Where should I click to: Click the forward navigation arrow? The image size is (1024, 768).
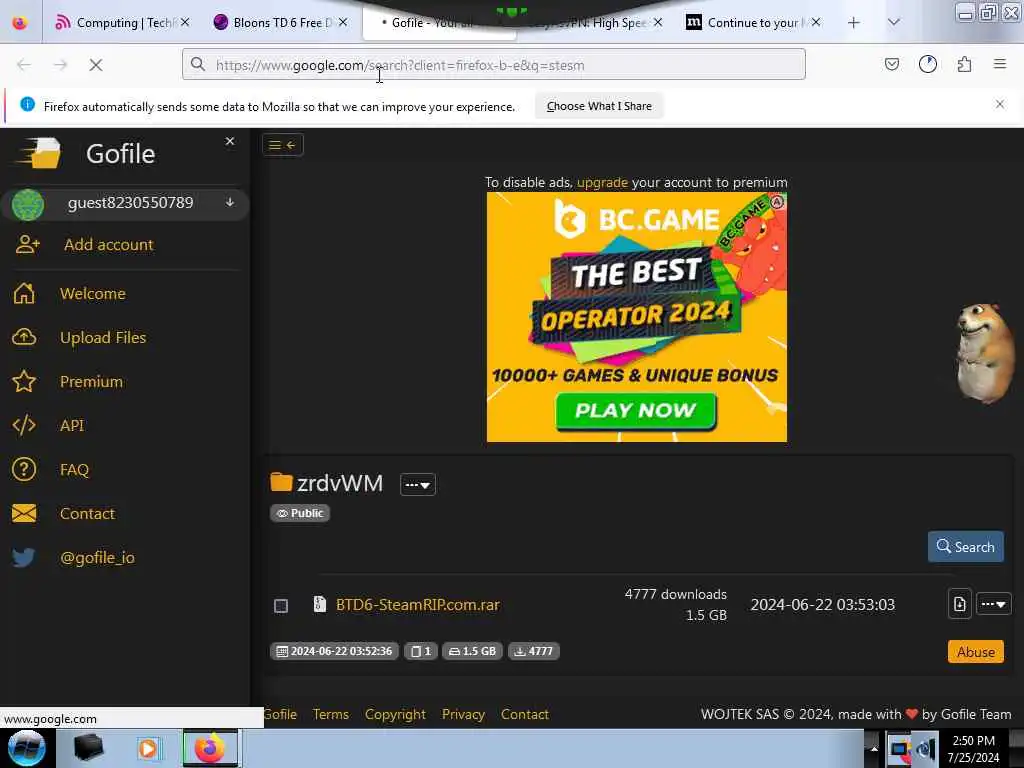pos(60,65)
